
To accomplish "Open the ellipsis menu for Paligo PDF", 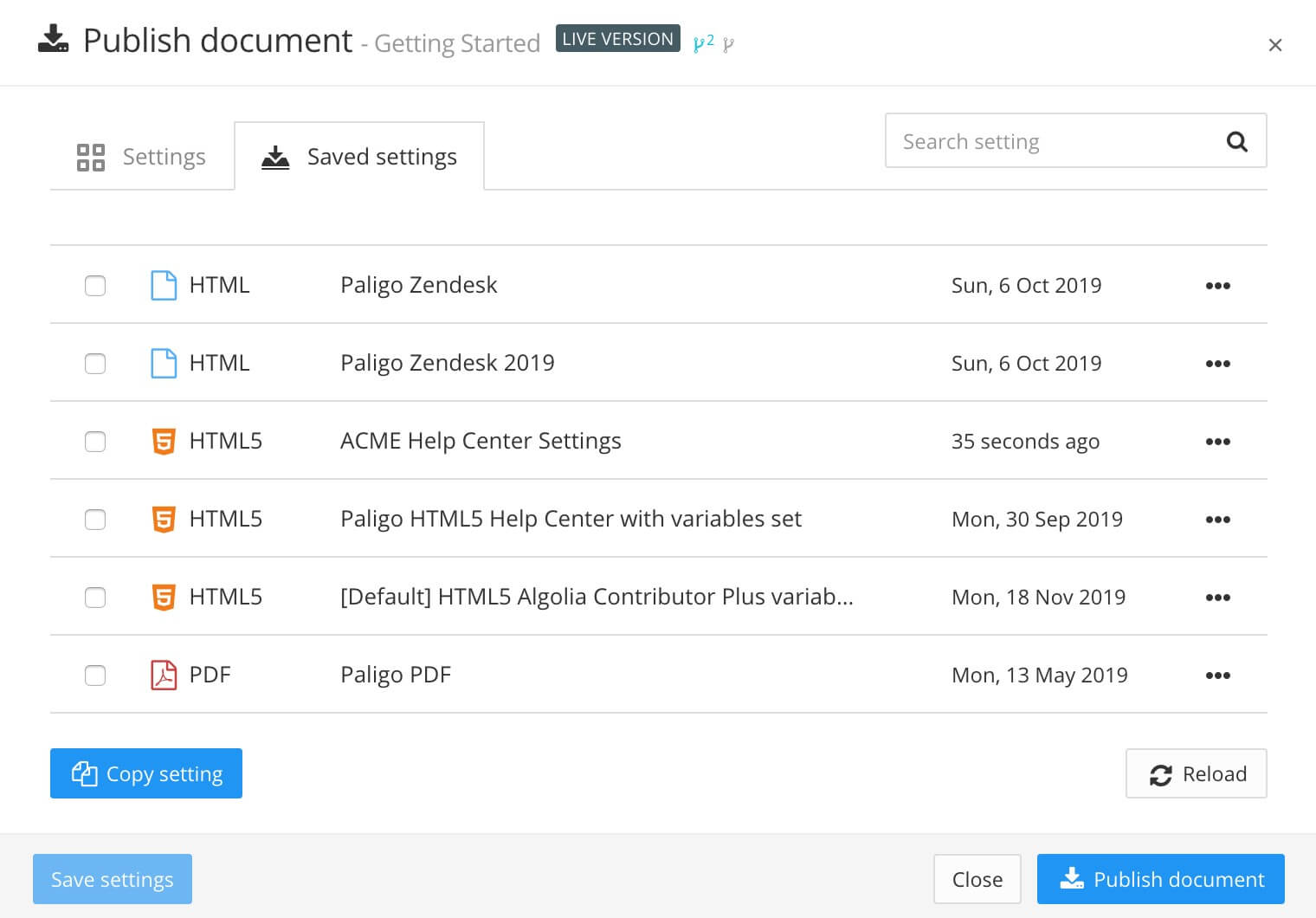I will coord(1218,676).
